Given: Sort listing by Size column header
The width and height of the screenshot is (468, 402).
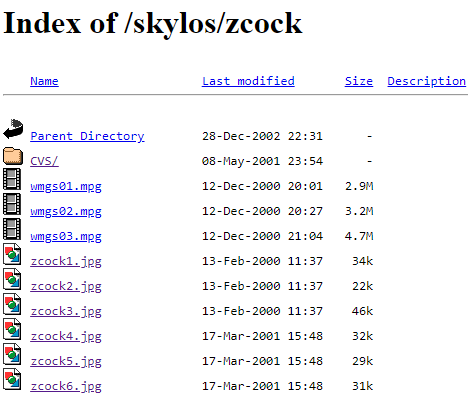Looking at the screenshot, I should tap(359, 81).
